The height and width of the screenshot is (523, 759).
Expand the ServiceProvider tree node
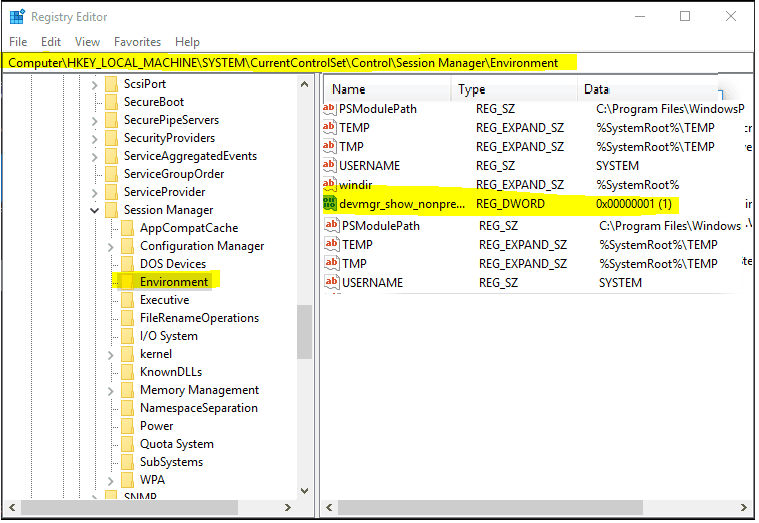coord(94,193)
